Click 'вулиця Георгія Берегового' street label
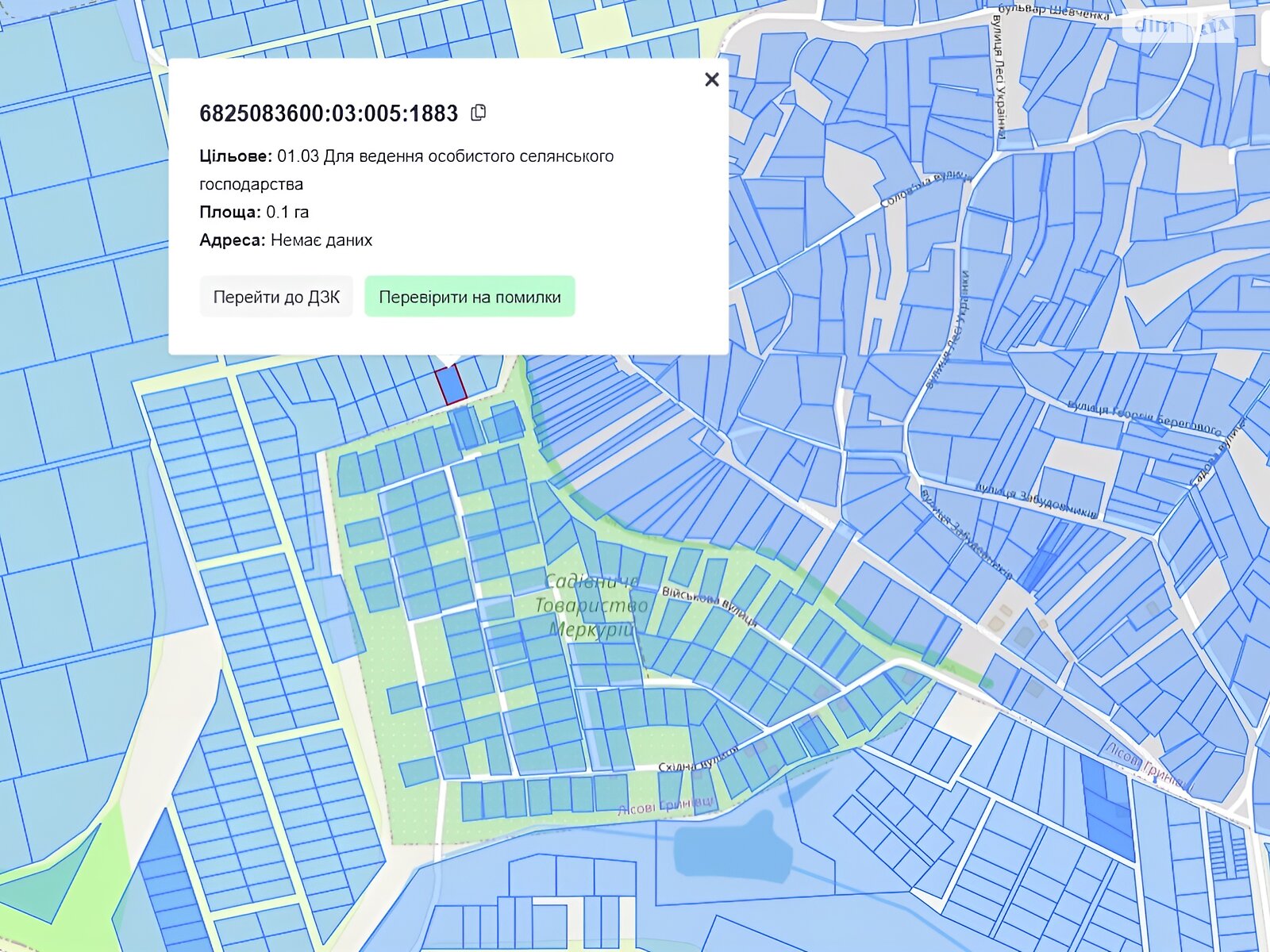This screenshot has height=952, width=1270. pos(1145,417)
